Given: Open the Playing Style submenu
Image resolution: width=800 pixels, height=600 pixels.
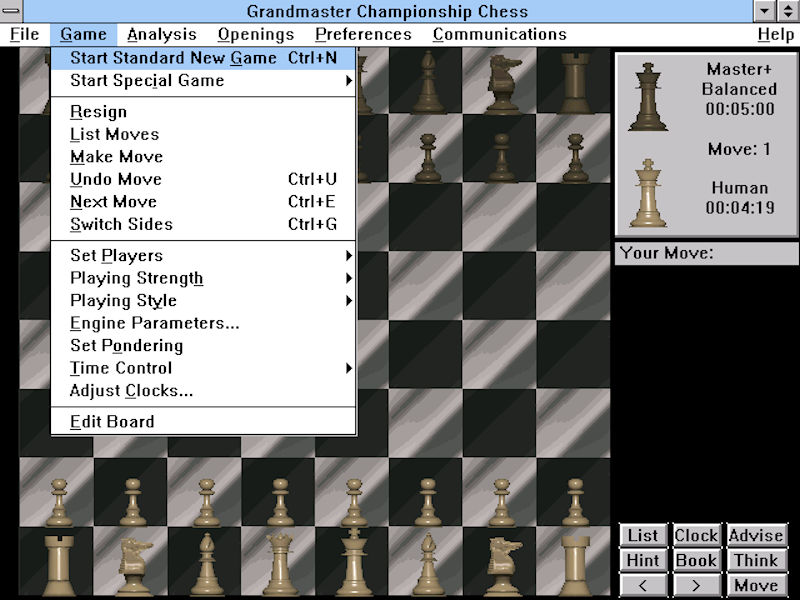Looking at the screenshot, I should coord(203,300).
